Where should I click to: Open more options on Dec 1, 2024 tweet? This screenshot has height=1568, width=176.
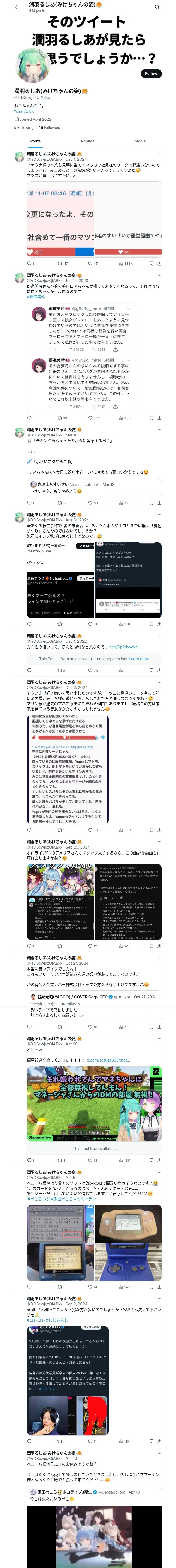[159, 154]
